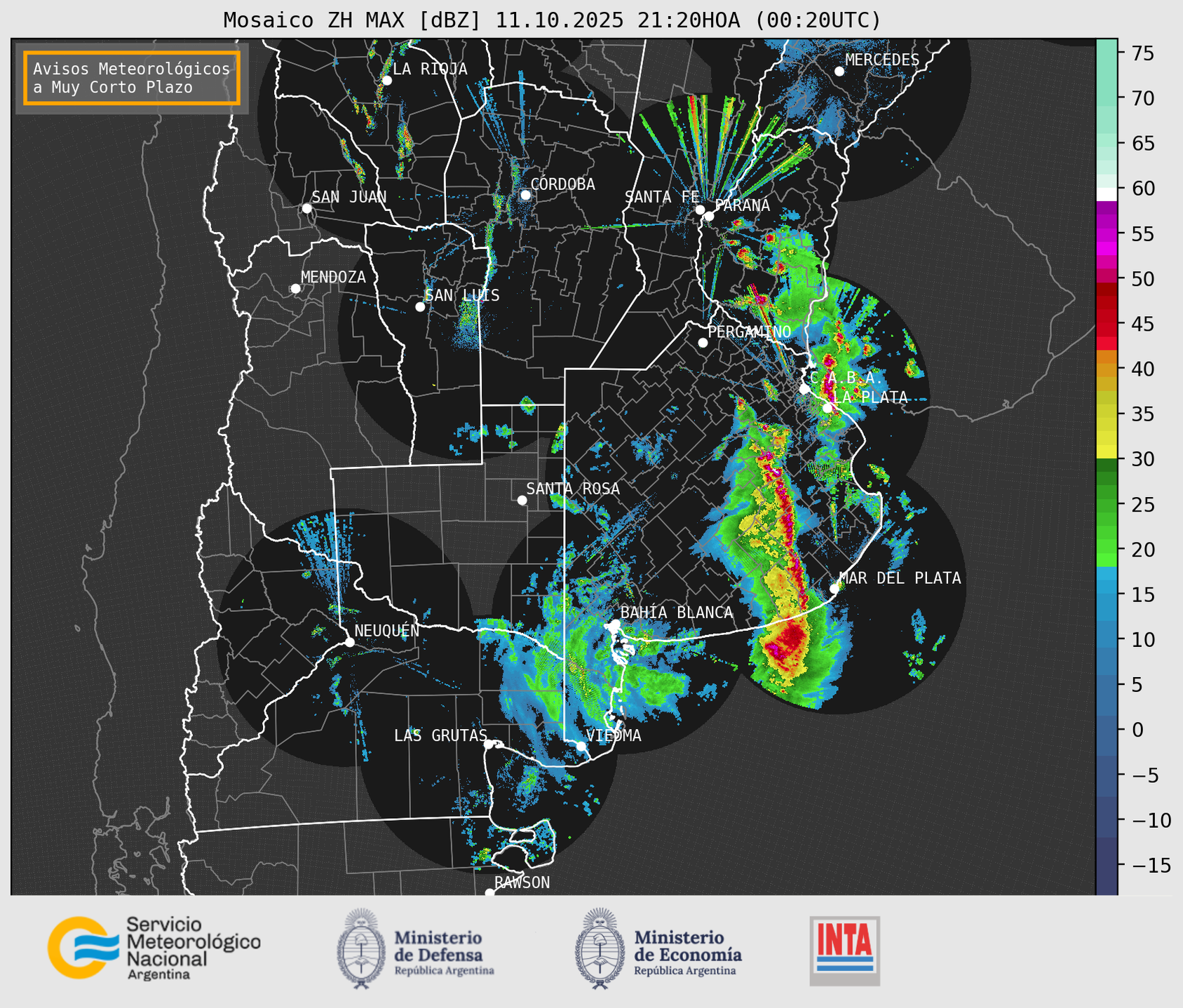Select the VIEDMA city marker dot
This screenshot has width=1183, height=1008.
[x=581, y=746]
